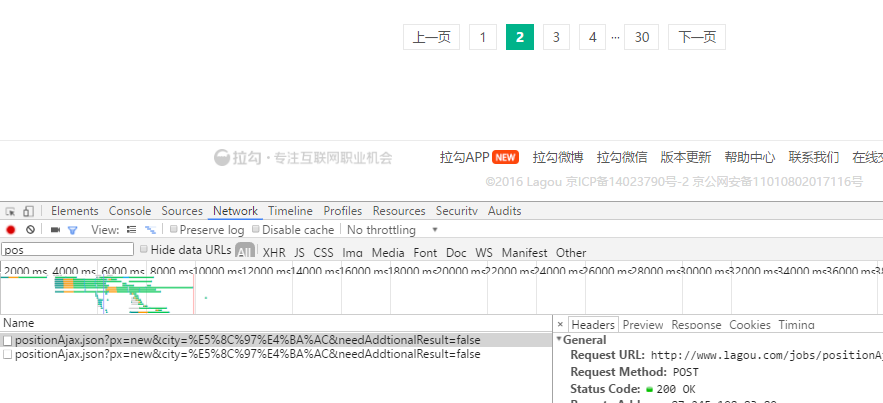
Task: Enable the Disable cache checkbox
Action: pos(256,229)
